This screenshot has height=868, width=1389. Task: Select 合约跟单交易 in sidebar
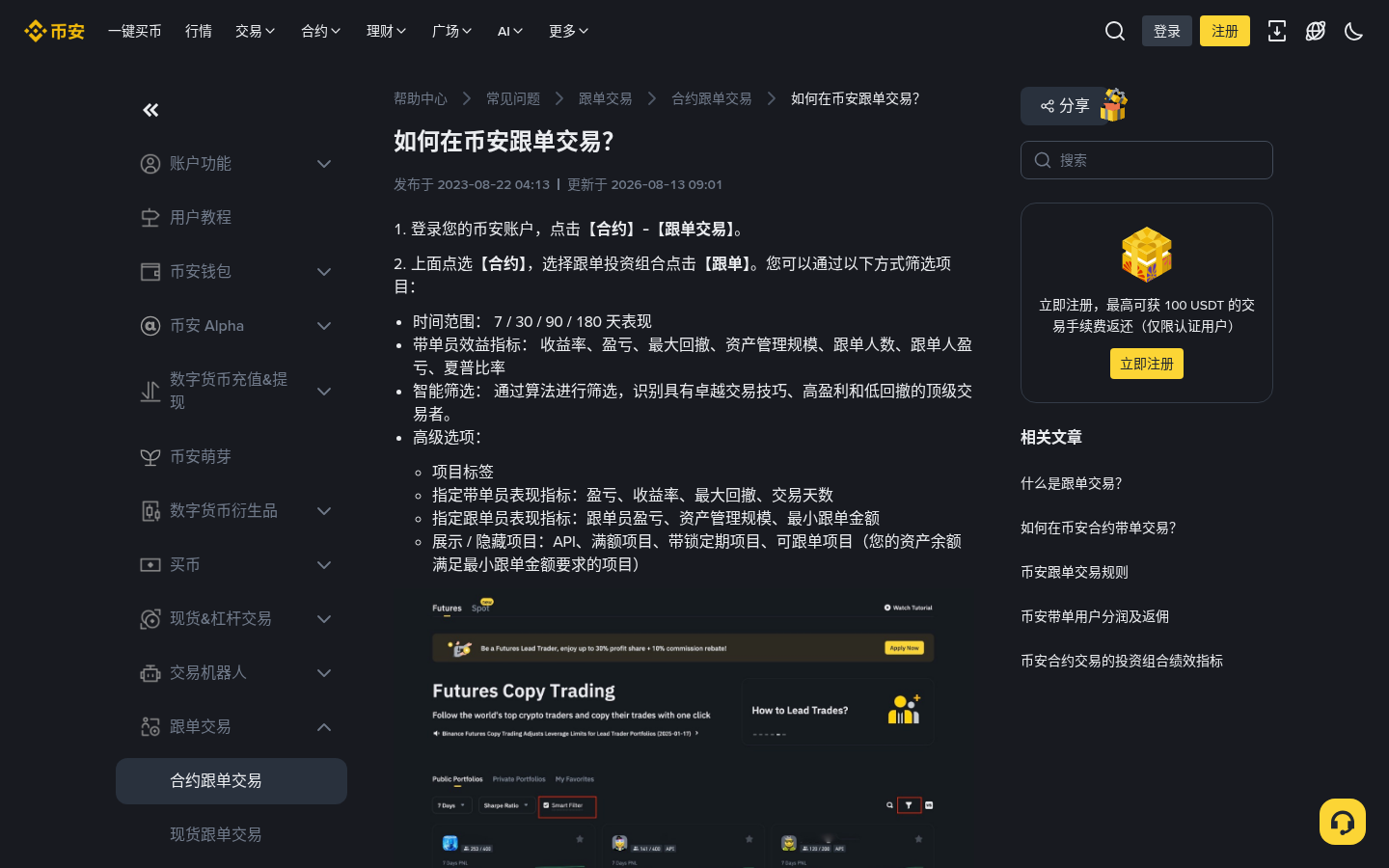pyautogui.click(x=231, y=781)
